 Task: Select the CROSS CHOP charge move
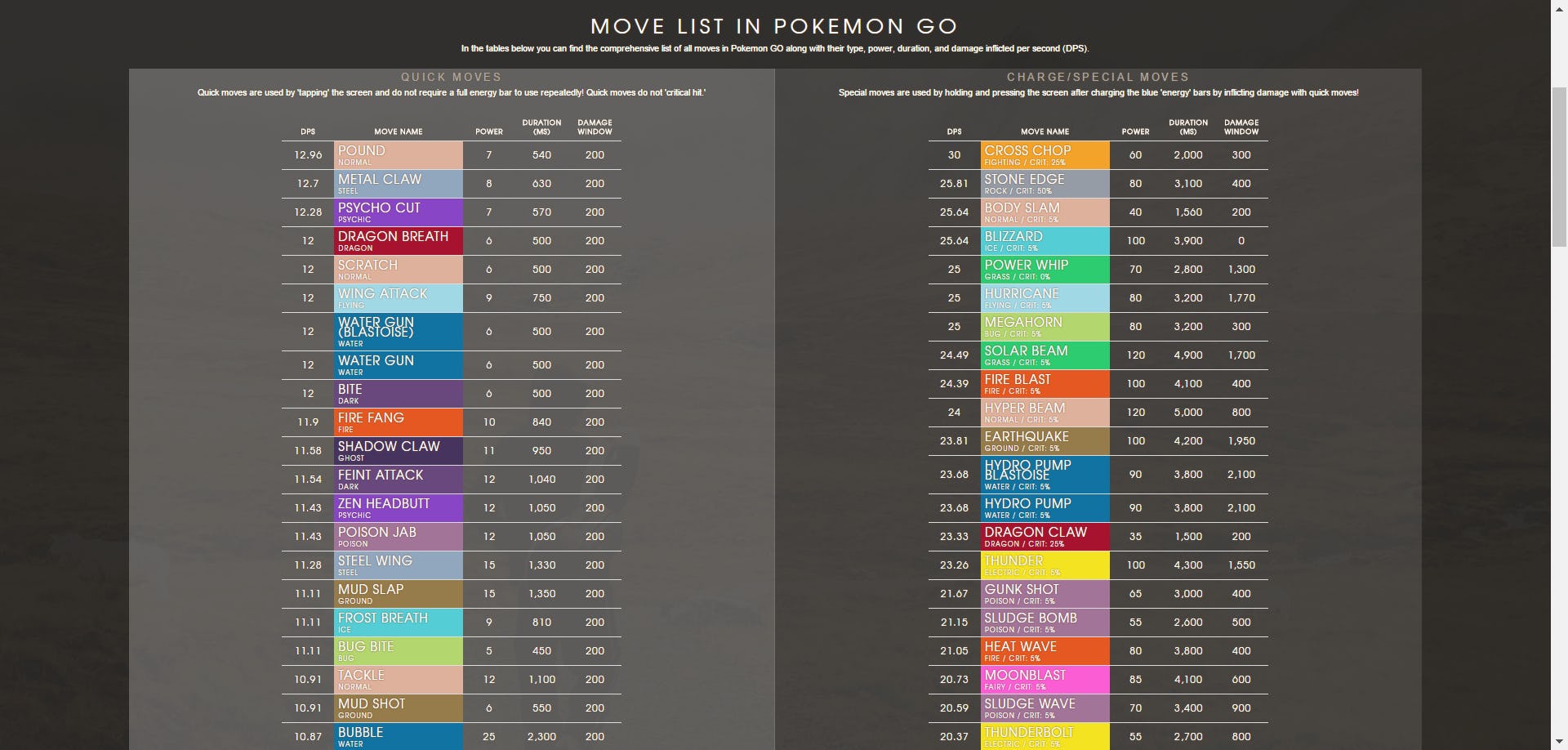[1045, 154]
